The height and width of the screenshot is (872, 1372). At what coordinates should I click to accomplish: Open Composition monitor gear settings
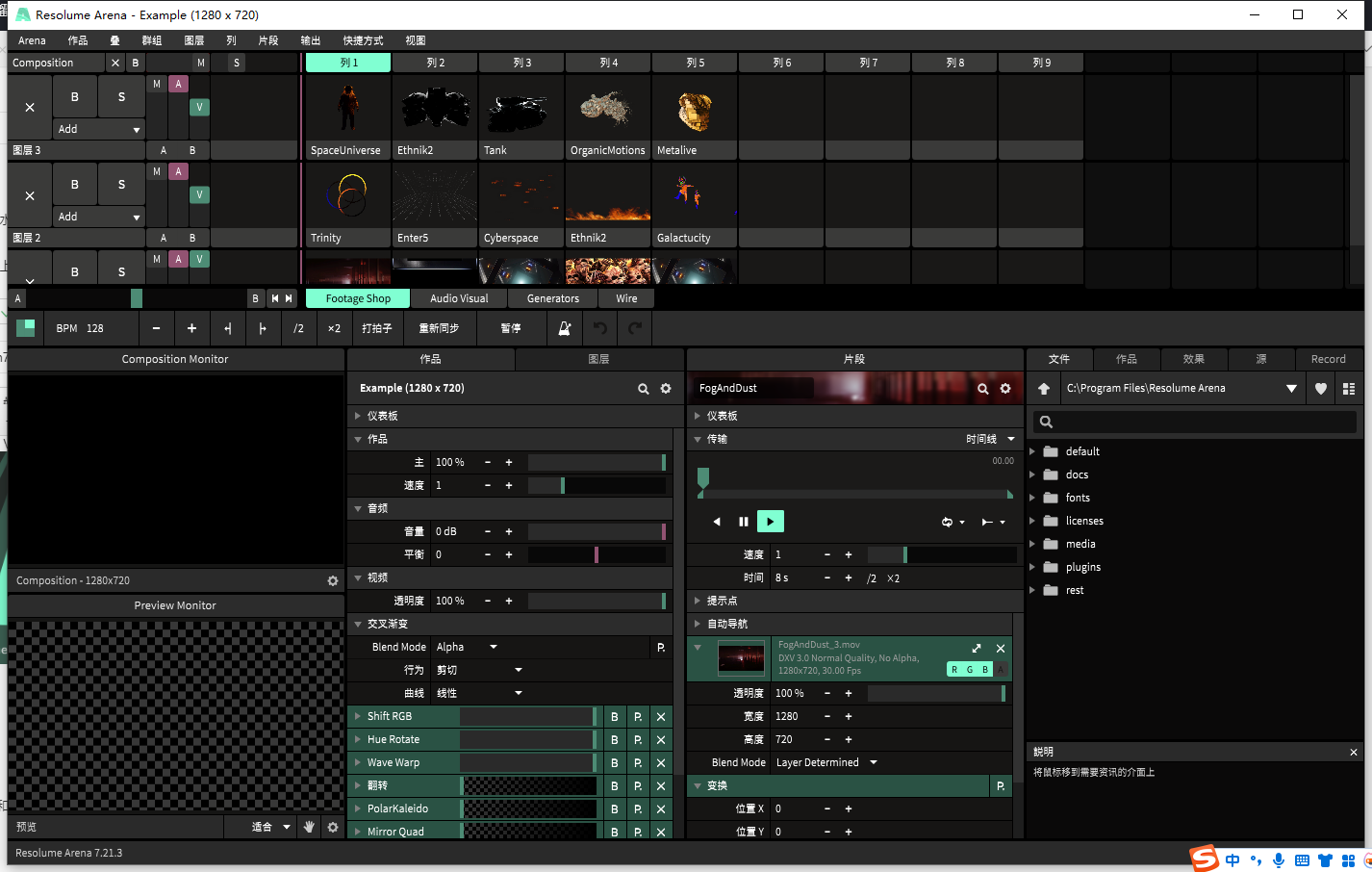(x=333, y=581)
